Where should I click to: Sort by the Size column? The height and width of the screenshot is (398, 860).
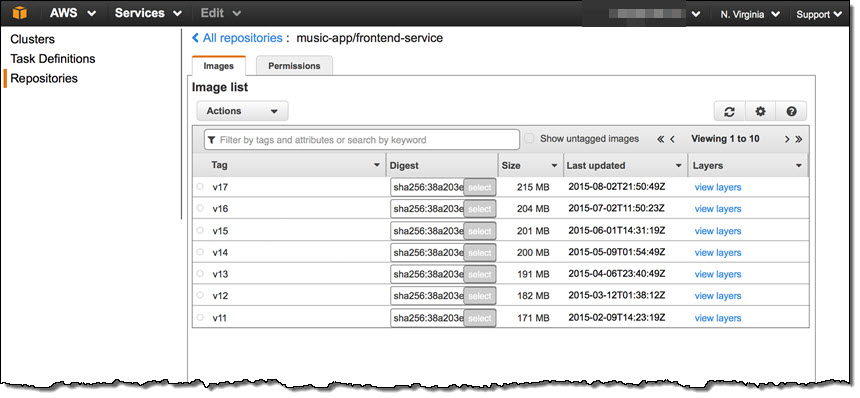coord(530,165)
